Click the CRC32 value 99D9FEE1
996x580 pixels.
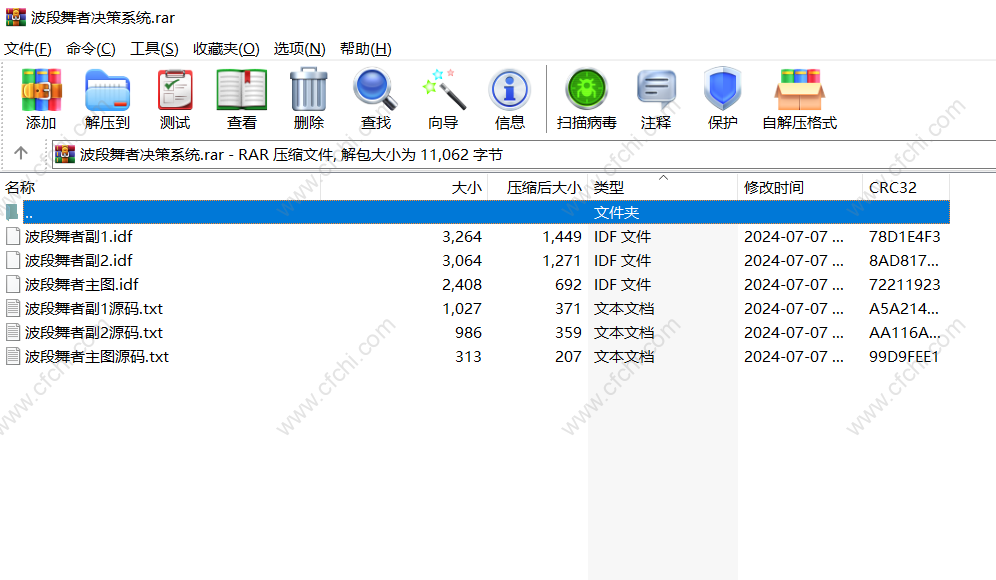tap(904, 356)
